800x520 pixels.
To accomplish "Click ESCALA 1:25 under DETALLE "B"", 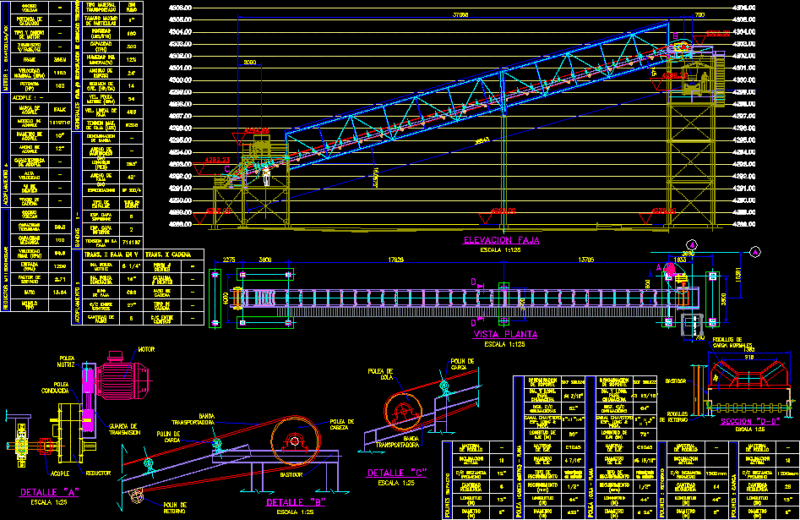I will coord(295,512).
